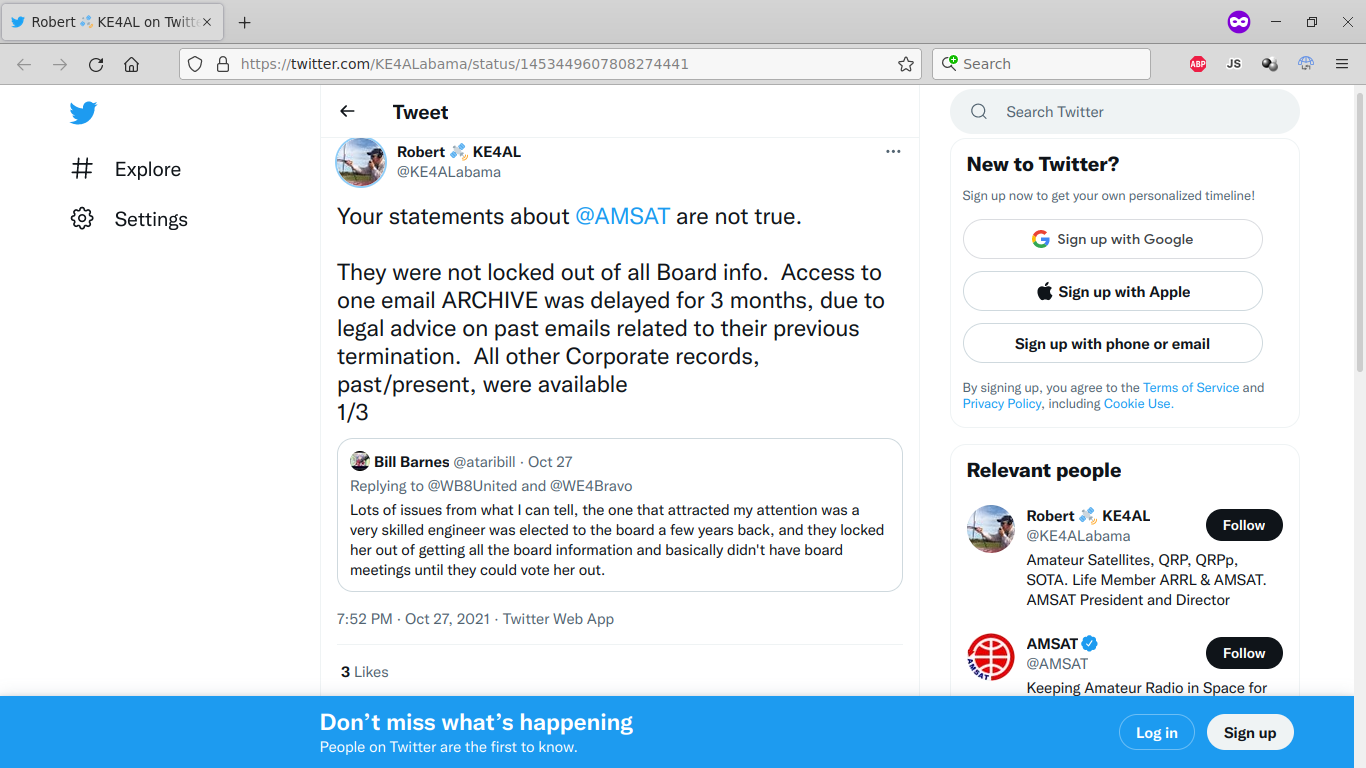
Task: Follow the AMSAT account
Action: coord(1244,653)
